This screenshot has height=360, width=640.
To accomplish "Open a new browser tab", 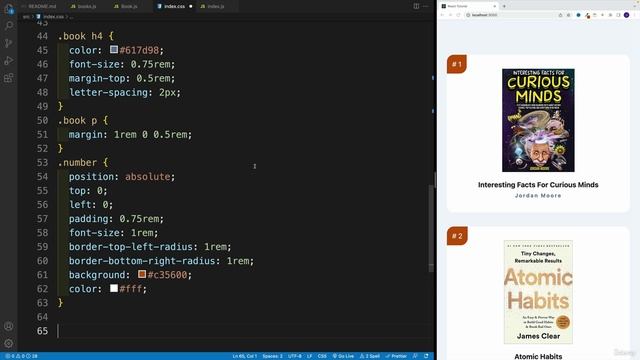I will (x=504, y=6).
